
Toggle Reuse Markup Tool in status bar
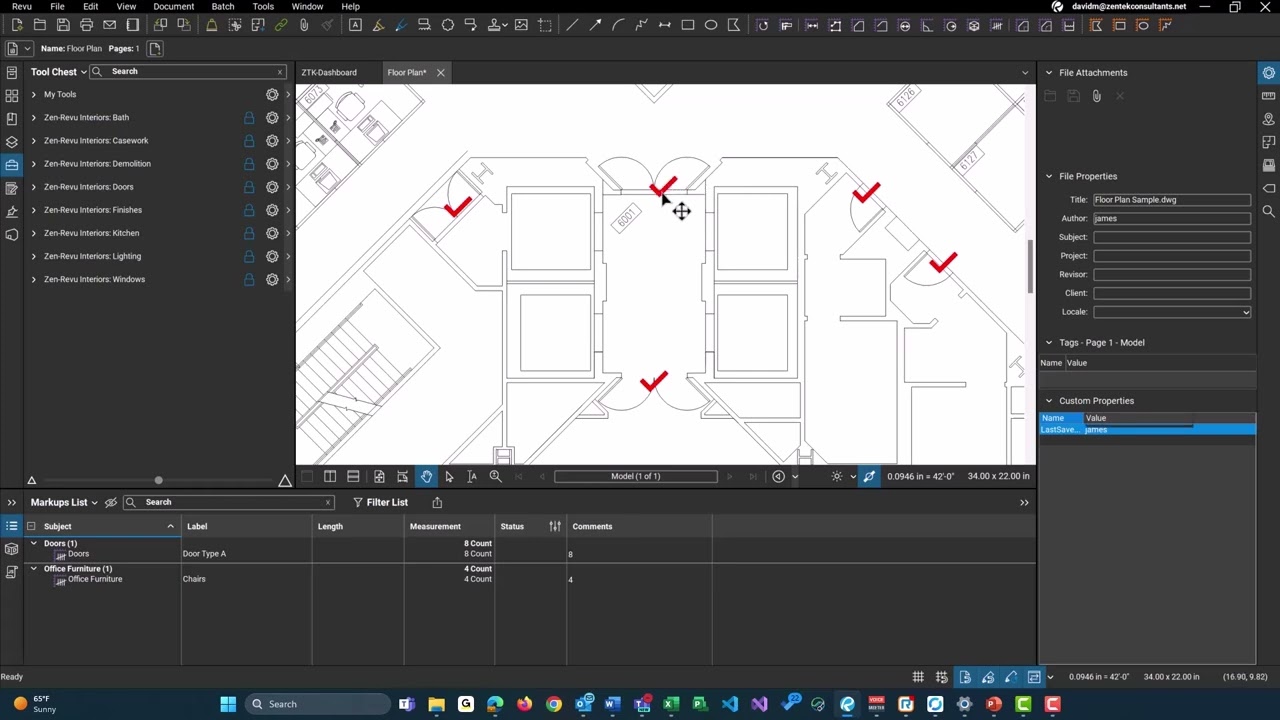(1011, 677)
